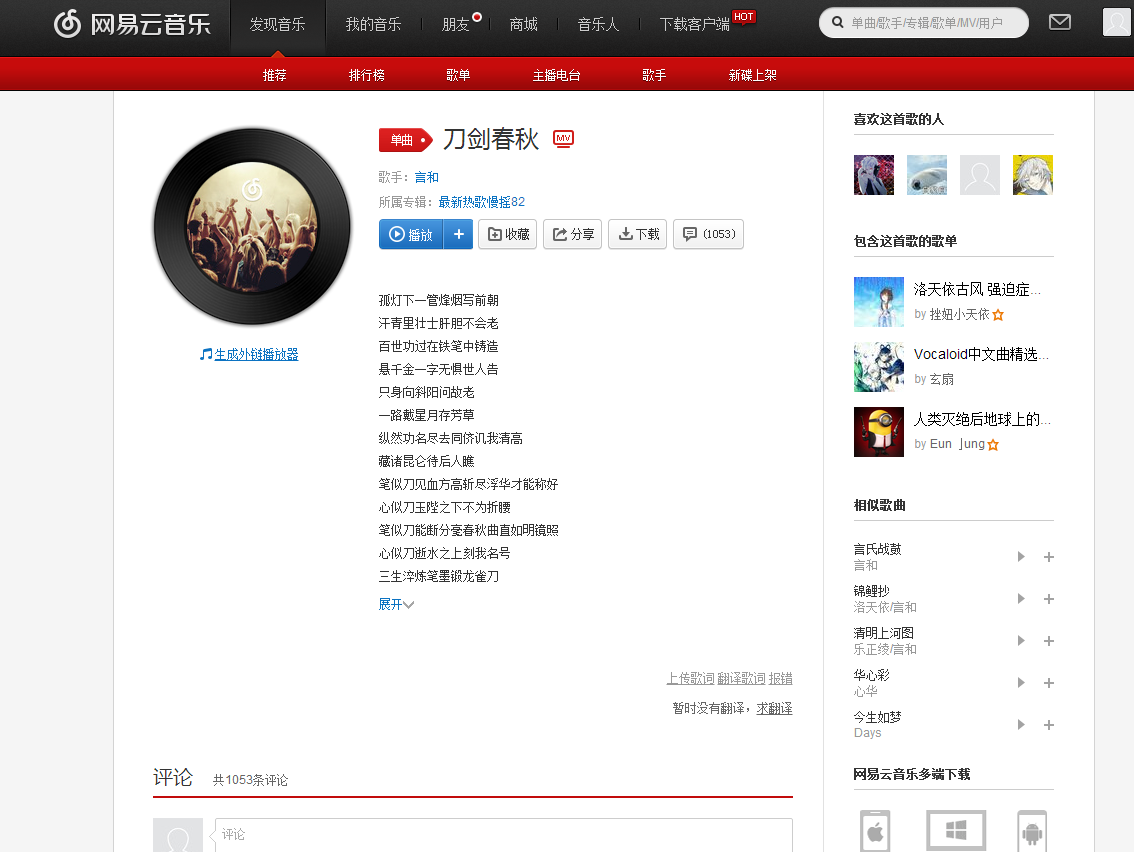The height and width of the screenshot is (852, 1134).
Task: Click 报错 link
Action: coord(780,678)
